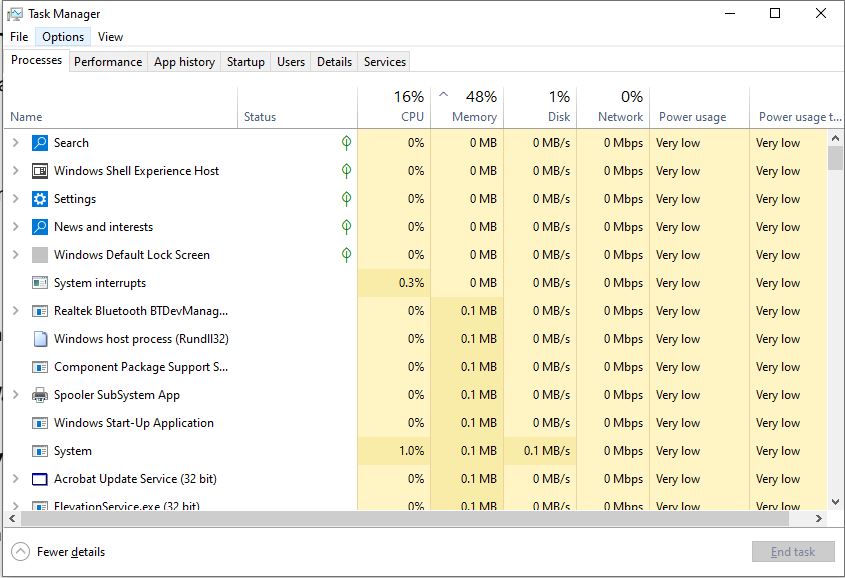Click the Spooler SubSystem App printer icon
The width and height of the screenshot is (845, 578).
[x=40, y=395]
